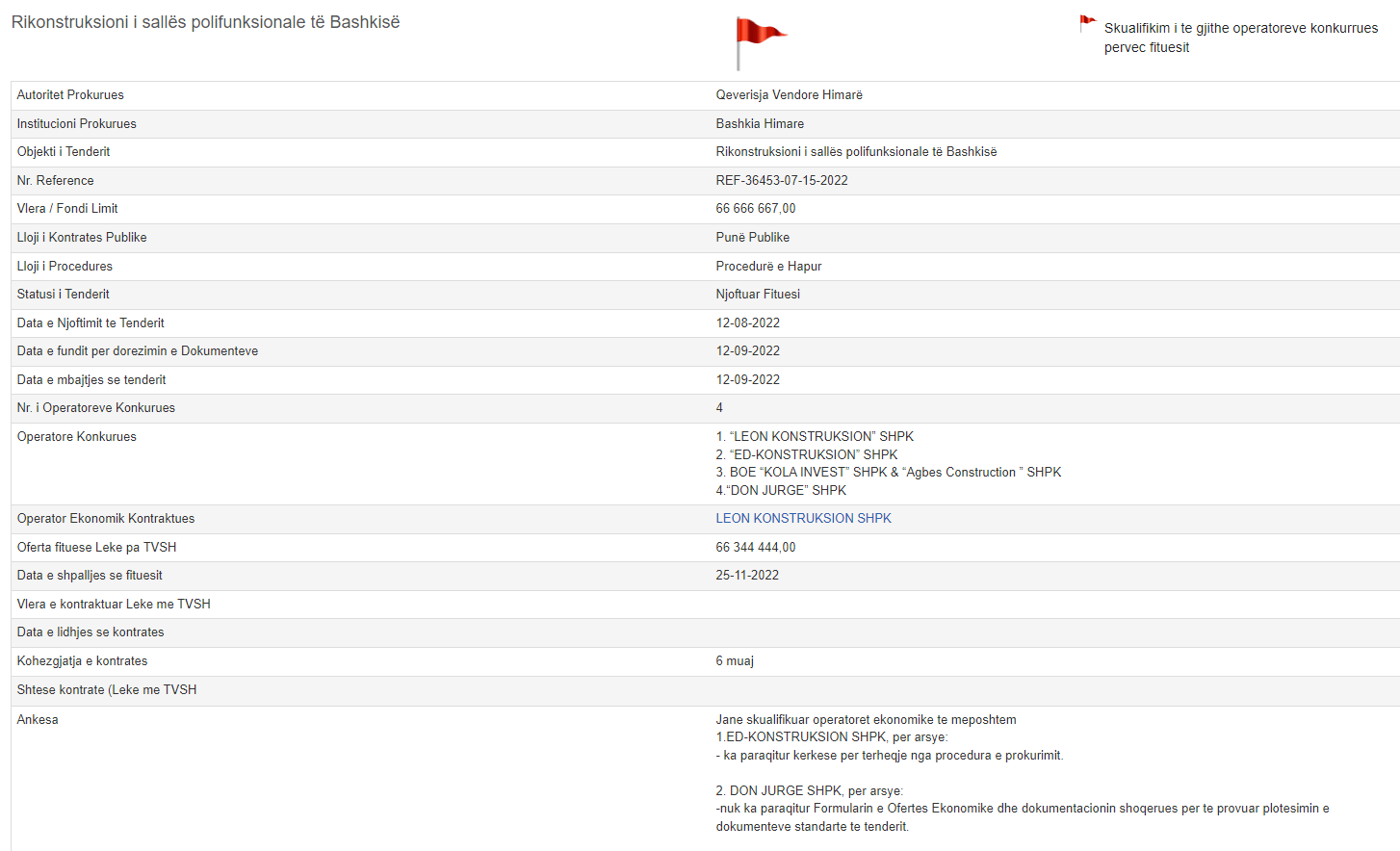The height and width of the screenshot is (851, 1400).
Task: Click the Punë Publike contract type value
Action: (x=752, y=238)
